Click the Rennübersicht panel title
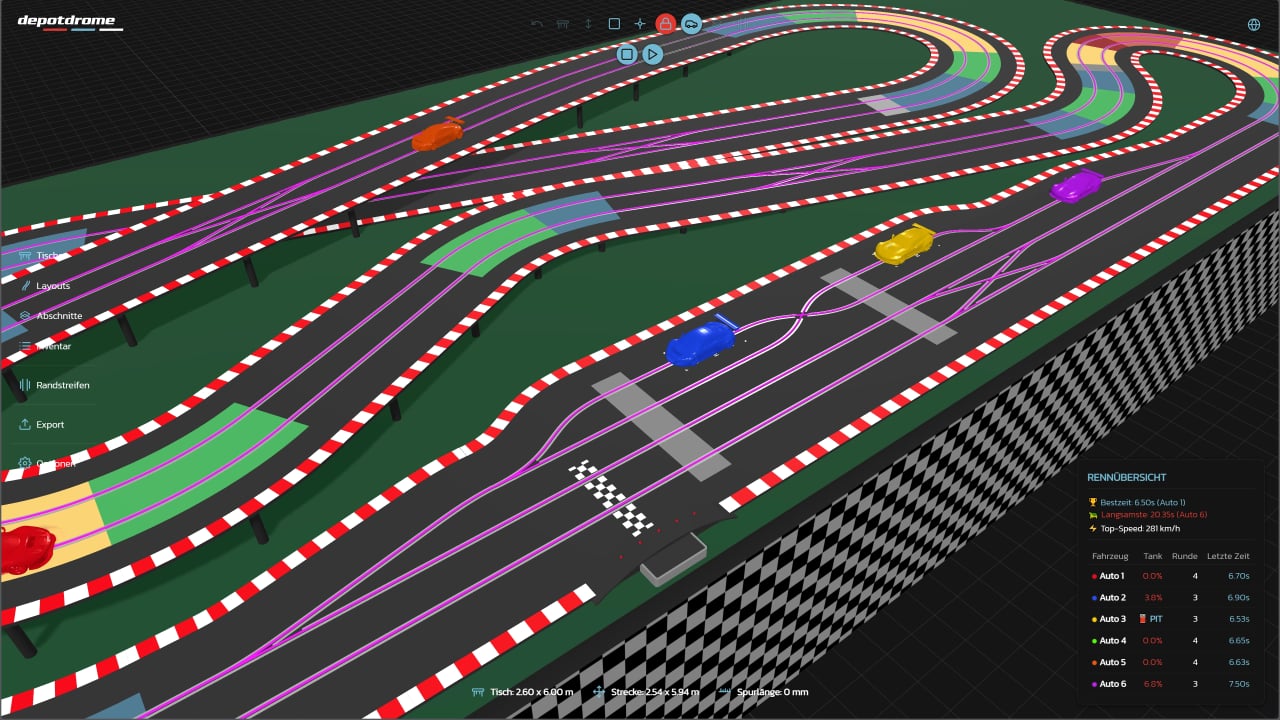Image resolution: width=1280 pixels, height=720 pixels. [1126, 478]
